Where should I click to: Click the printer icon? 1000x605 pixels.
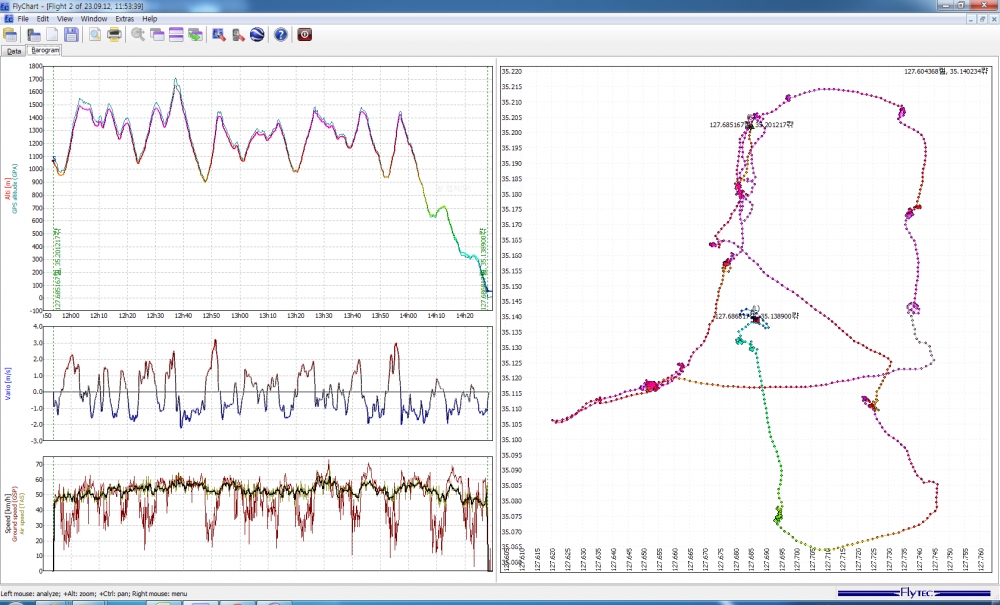coord(114,34)
